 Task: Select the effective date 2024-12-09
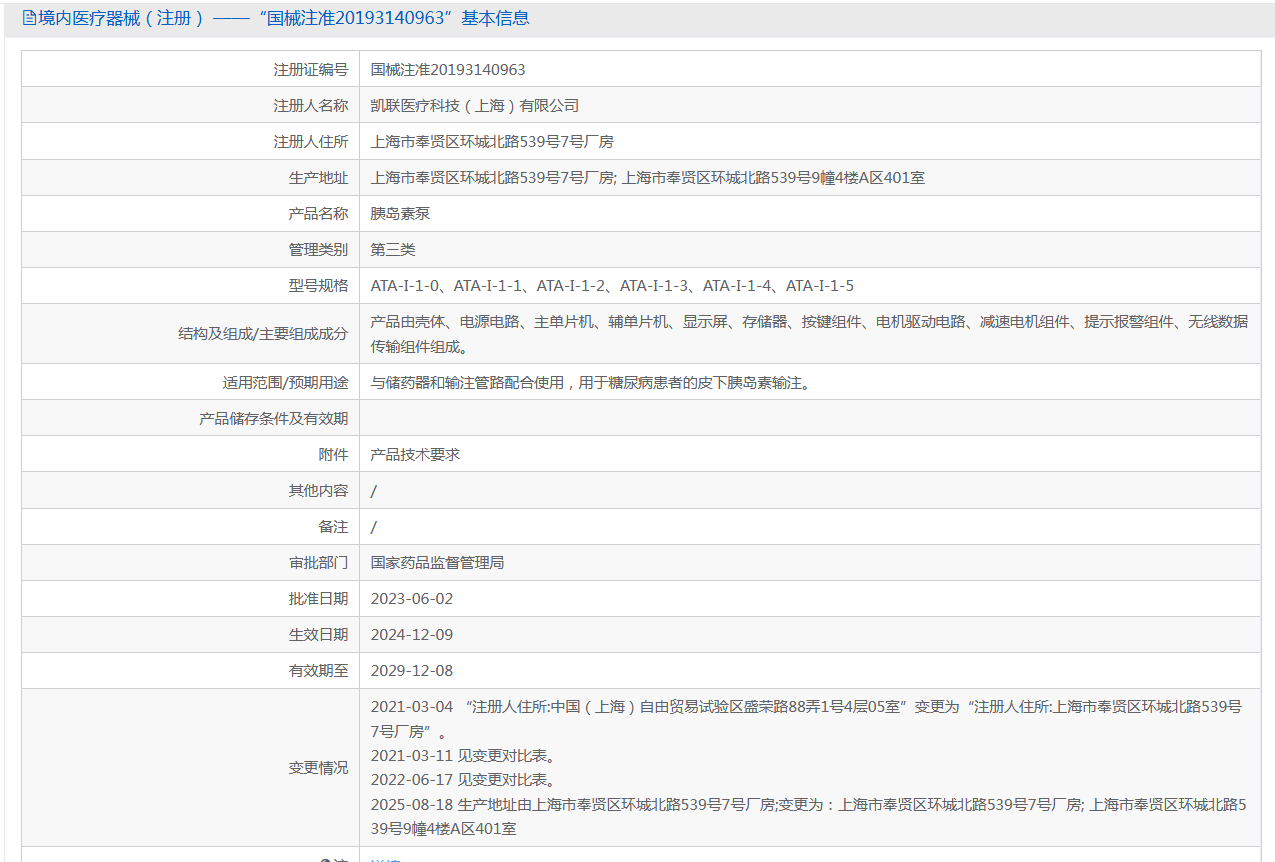point(412,635)
